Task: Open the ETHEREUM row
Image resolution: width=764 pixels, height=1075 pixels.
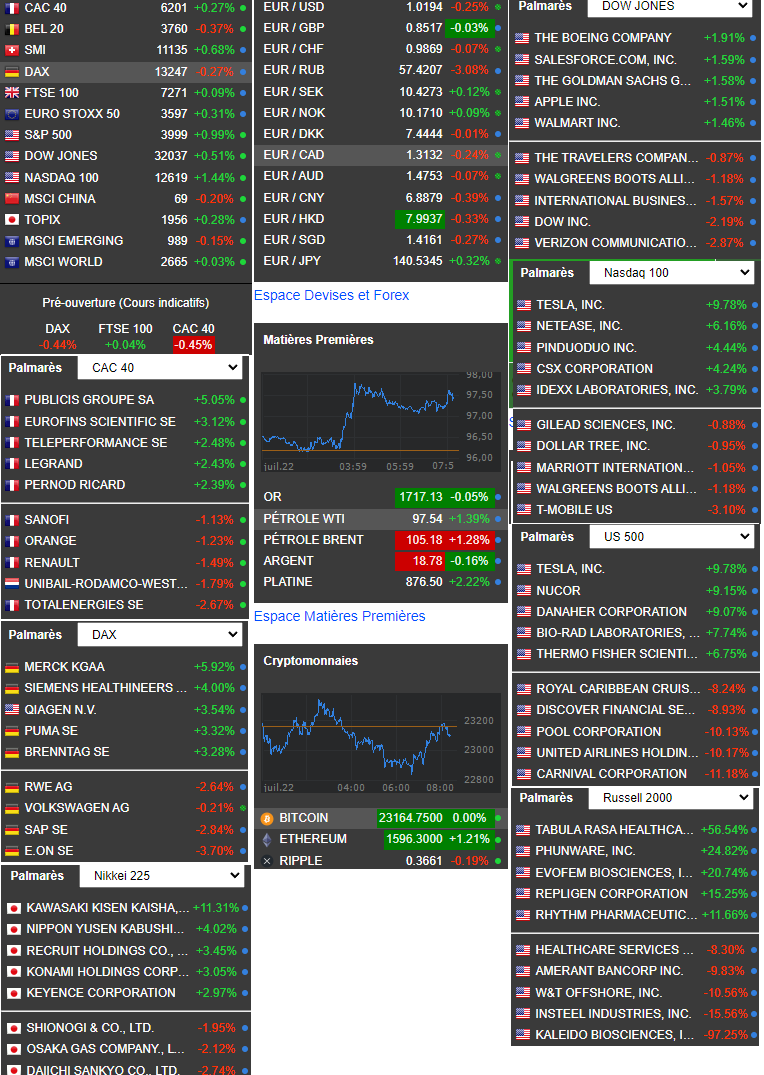Action: tap(380, 839)
